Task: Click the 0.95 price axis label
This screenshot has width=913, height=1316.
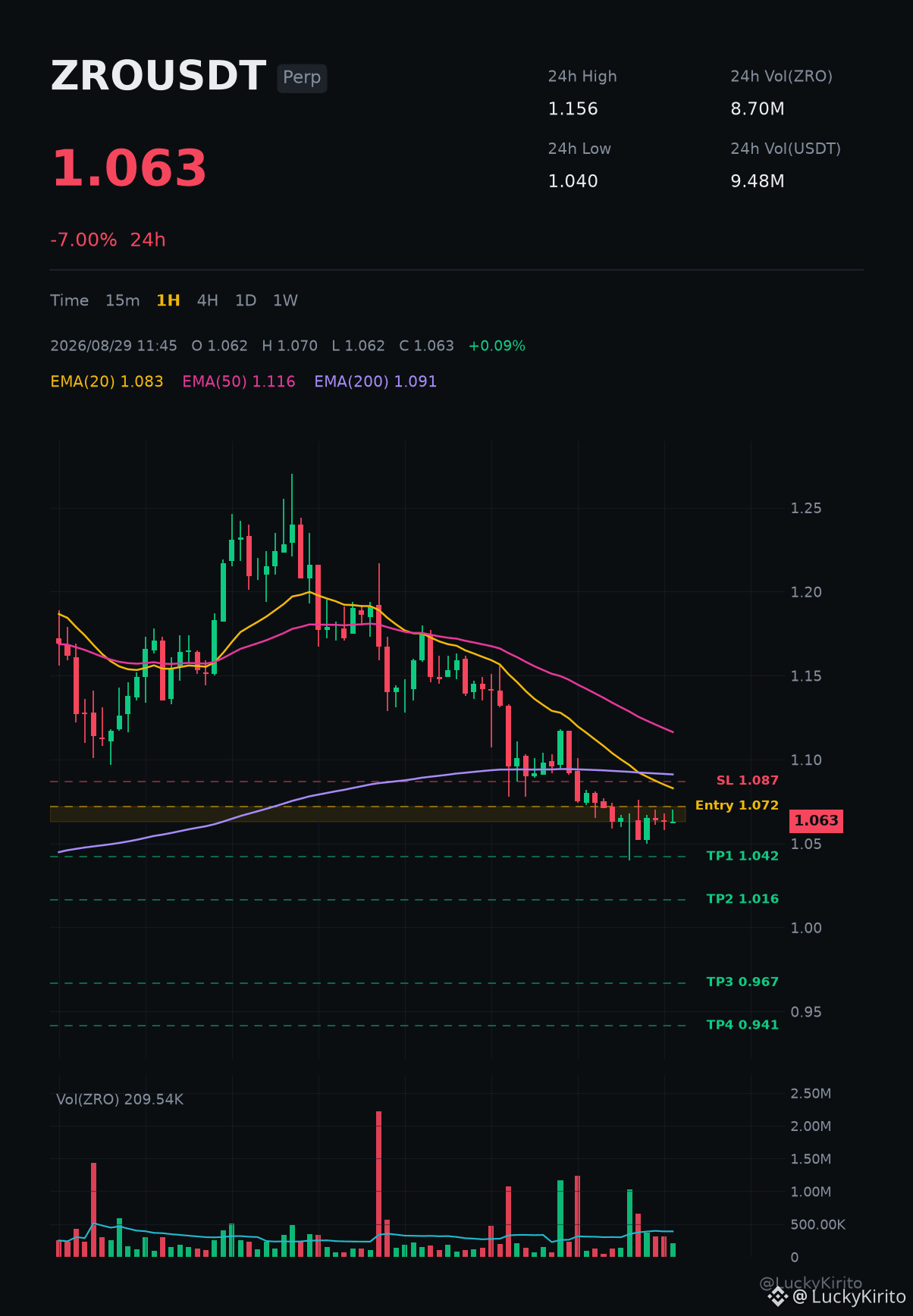Action: pyautogui.click(x=806, y=1013)
